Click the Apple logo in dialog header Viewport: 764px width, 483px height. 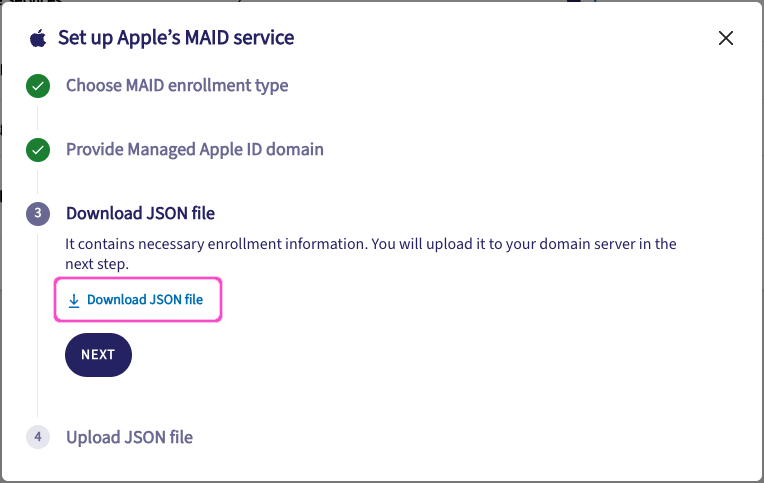click(38, 39)
